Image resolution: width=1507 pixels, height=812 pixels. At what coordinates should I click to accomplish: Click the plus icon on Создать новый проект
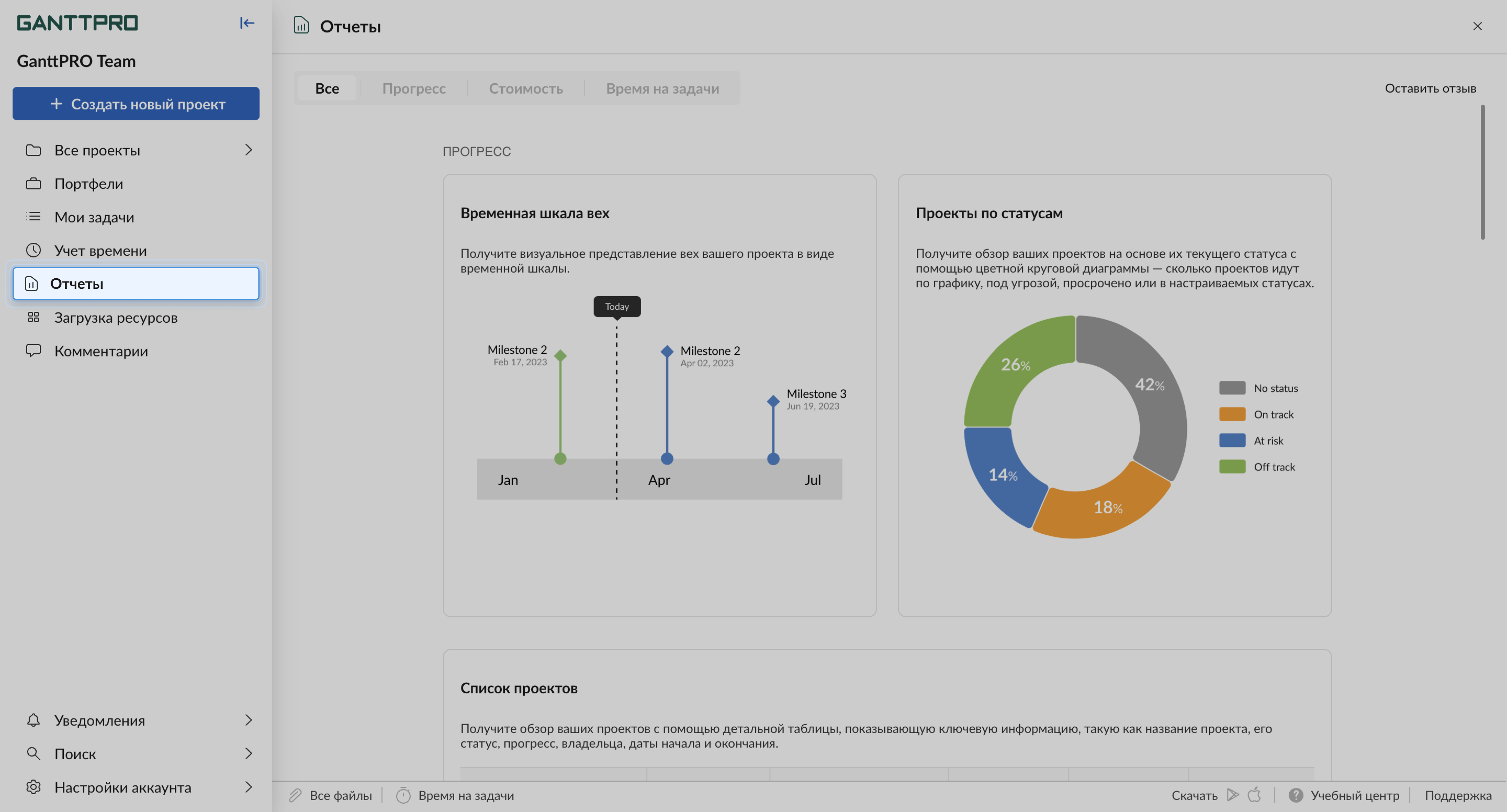(x=56, y=104)
